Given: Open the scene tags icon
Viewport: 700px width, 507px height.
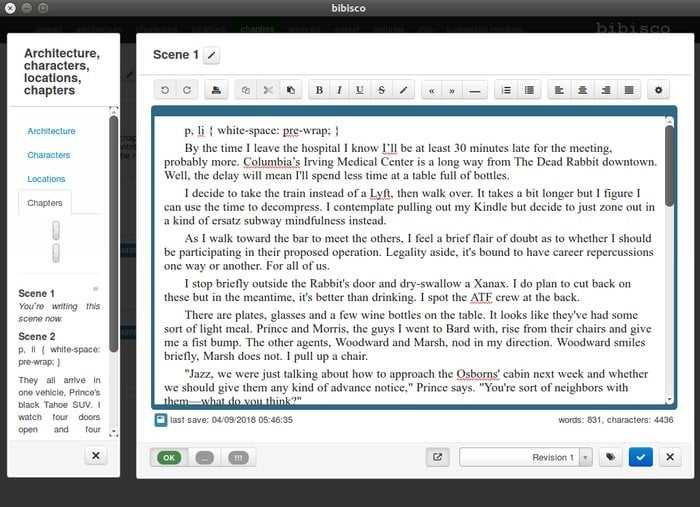Looking at the screenshot, I should 610,457.
